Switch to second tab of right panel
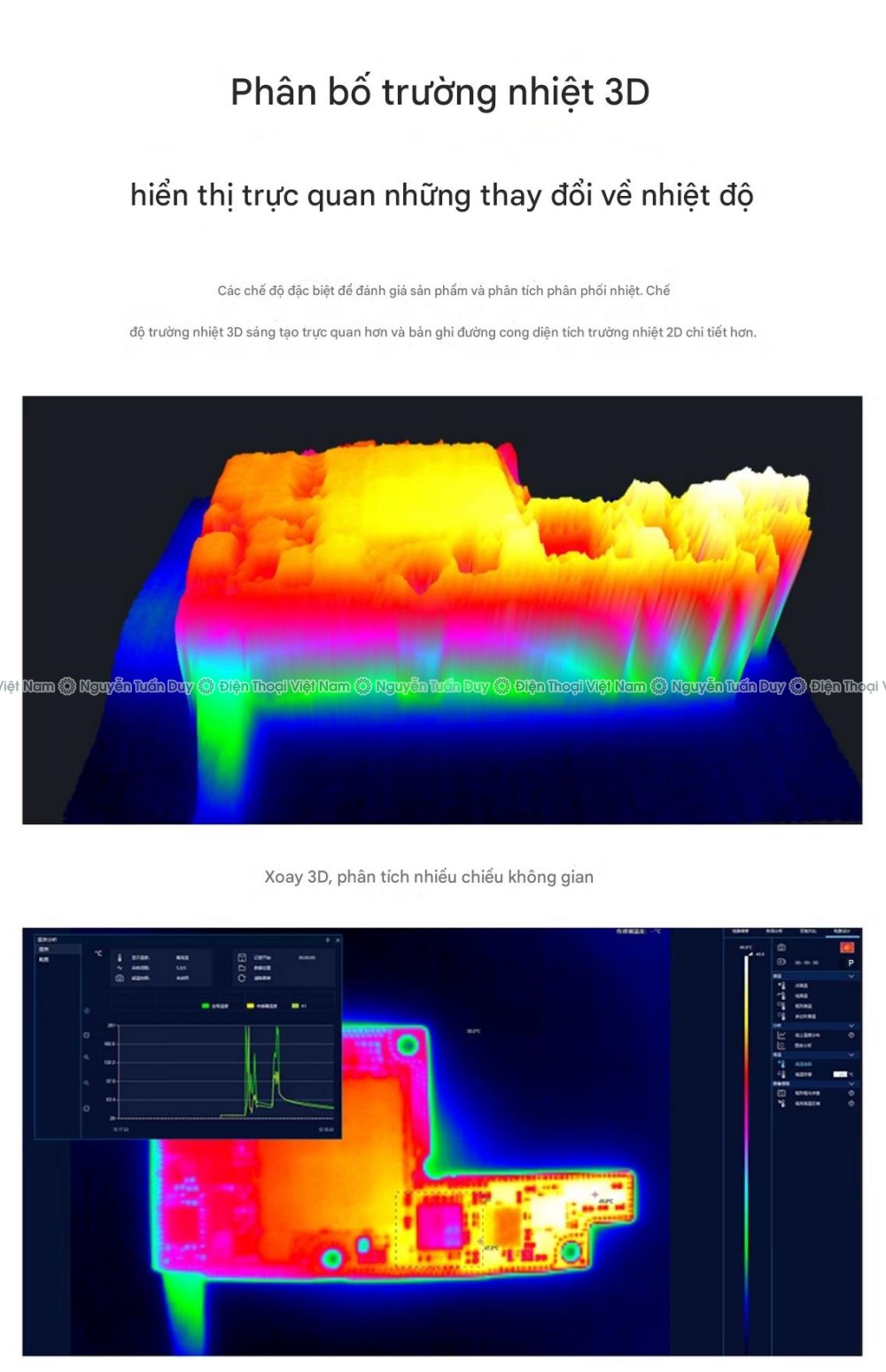The image size is (886, 1372). point(774,932)
